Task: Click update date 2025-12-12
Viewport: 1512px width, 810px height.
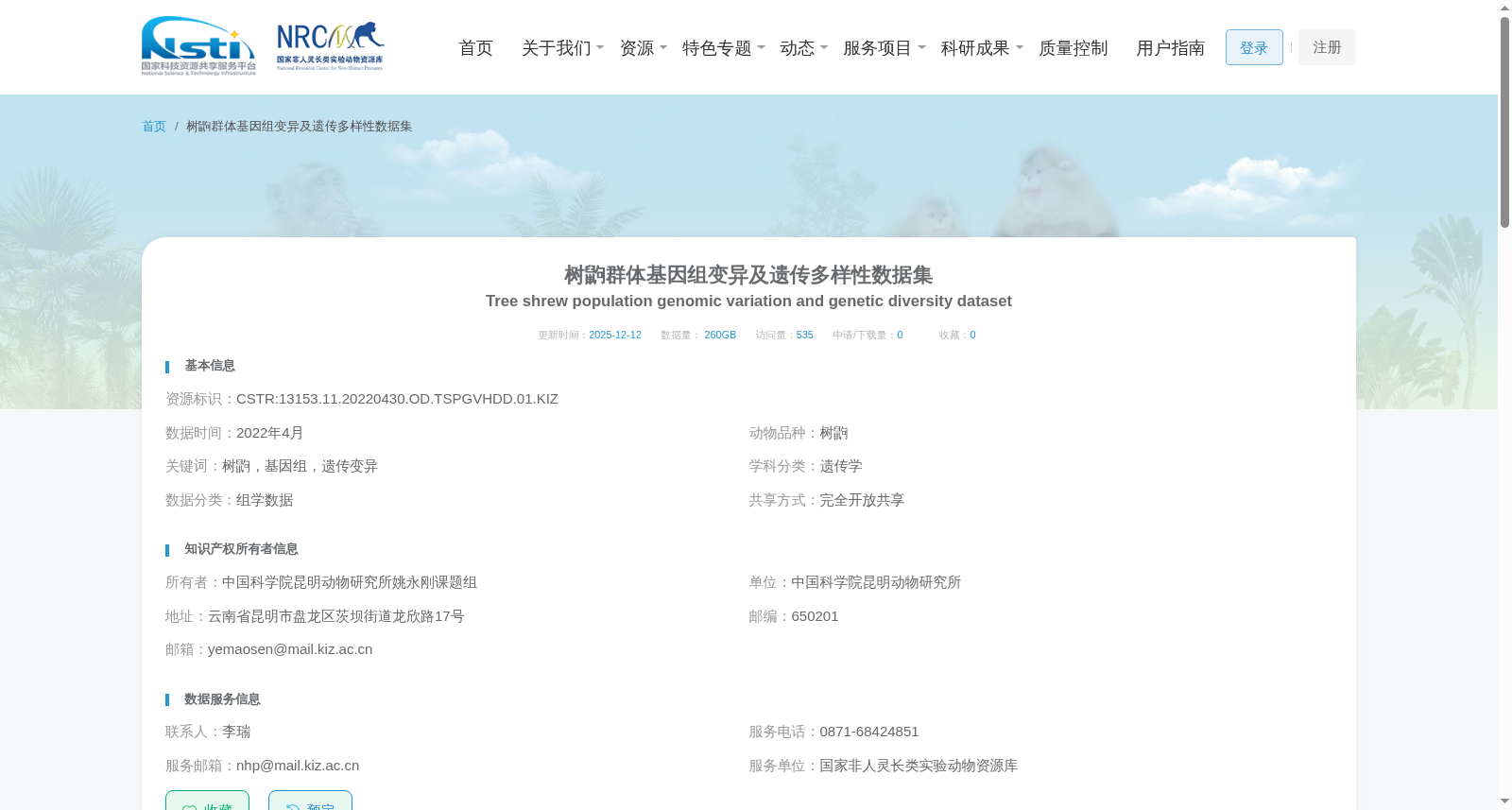Action: [x=615, y=336]
